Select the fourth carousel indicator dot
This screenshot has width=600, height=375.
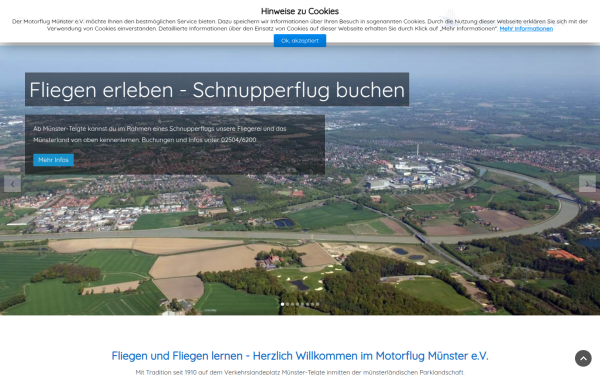pyautogui.click(x=297, y=304)
